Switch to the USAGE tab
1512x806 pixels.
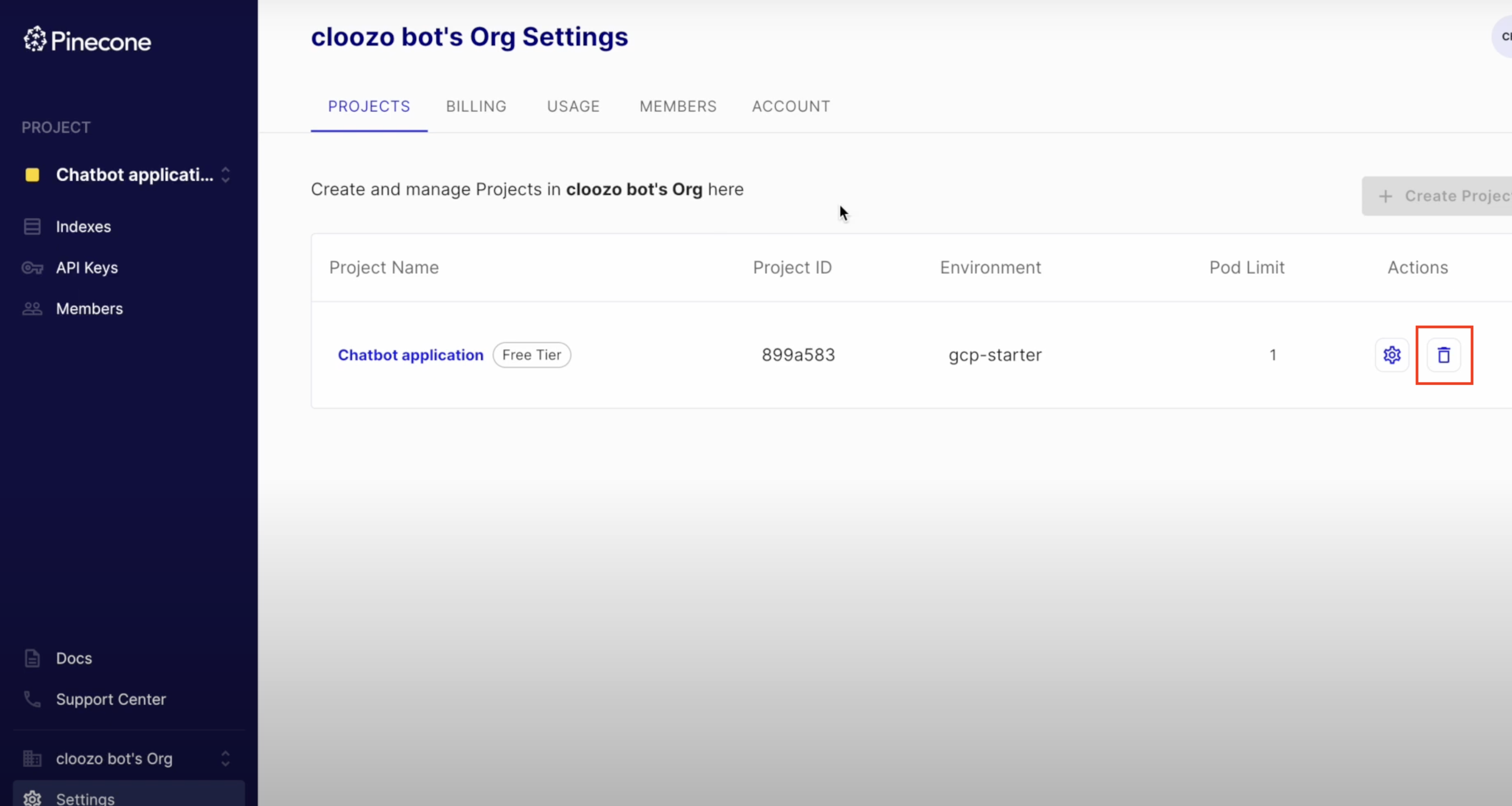[x=573, y=106]
